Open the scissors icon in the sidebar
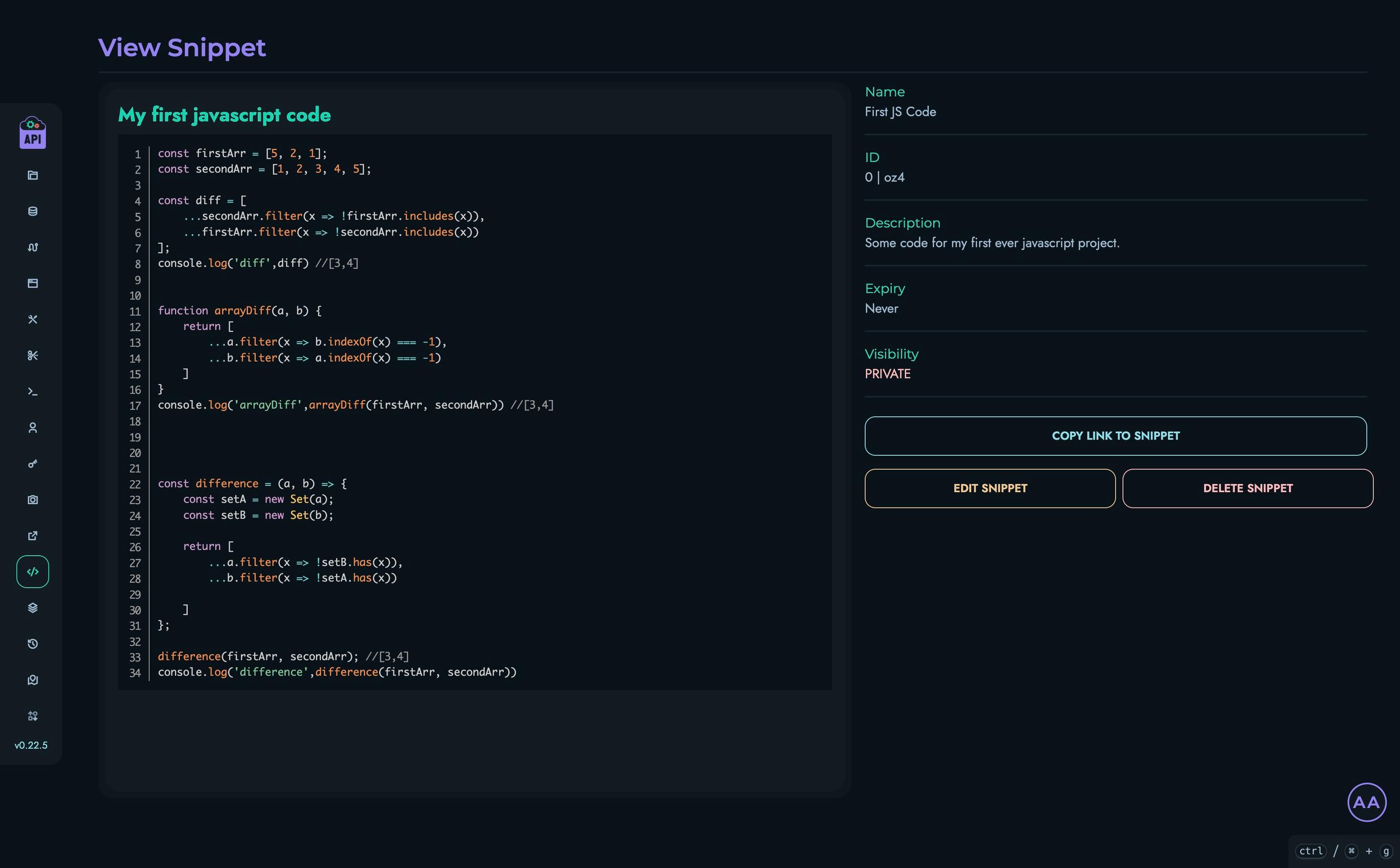 click(x=33, y=355)
